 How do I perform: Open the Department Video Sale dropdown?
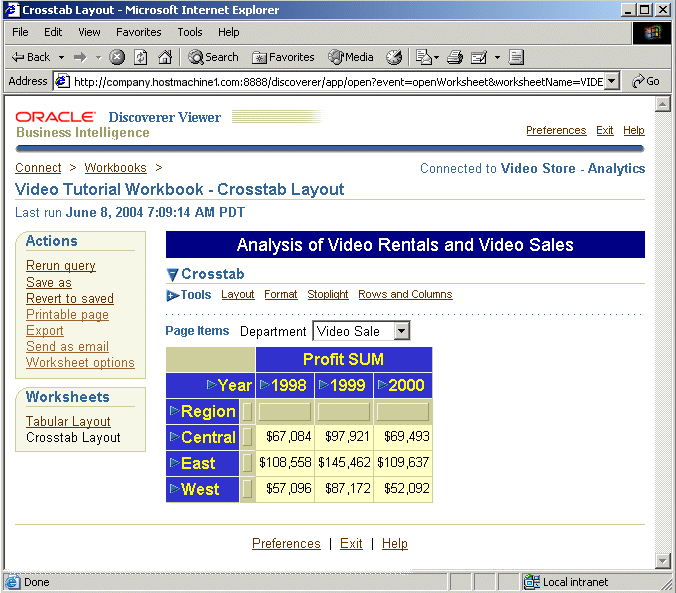361,331
